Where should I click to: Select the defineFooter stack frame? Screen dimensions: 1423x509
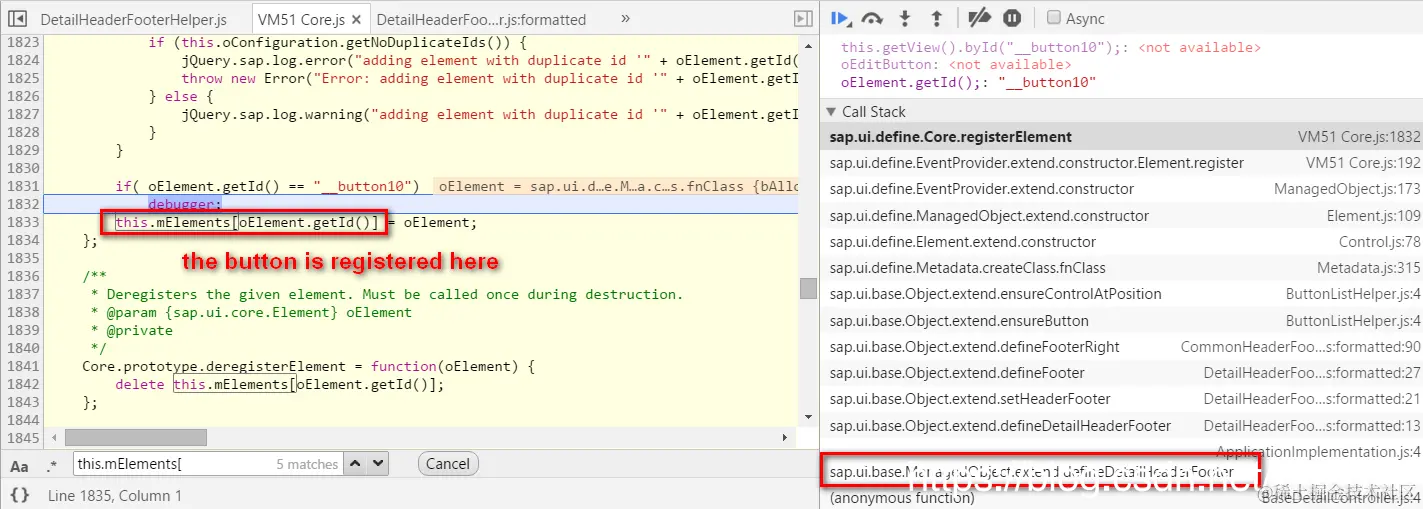pos(1121,373)
